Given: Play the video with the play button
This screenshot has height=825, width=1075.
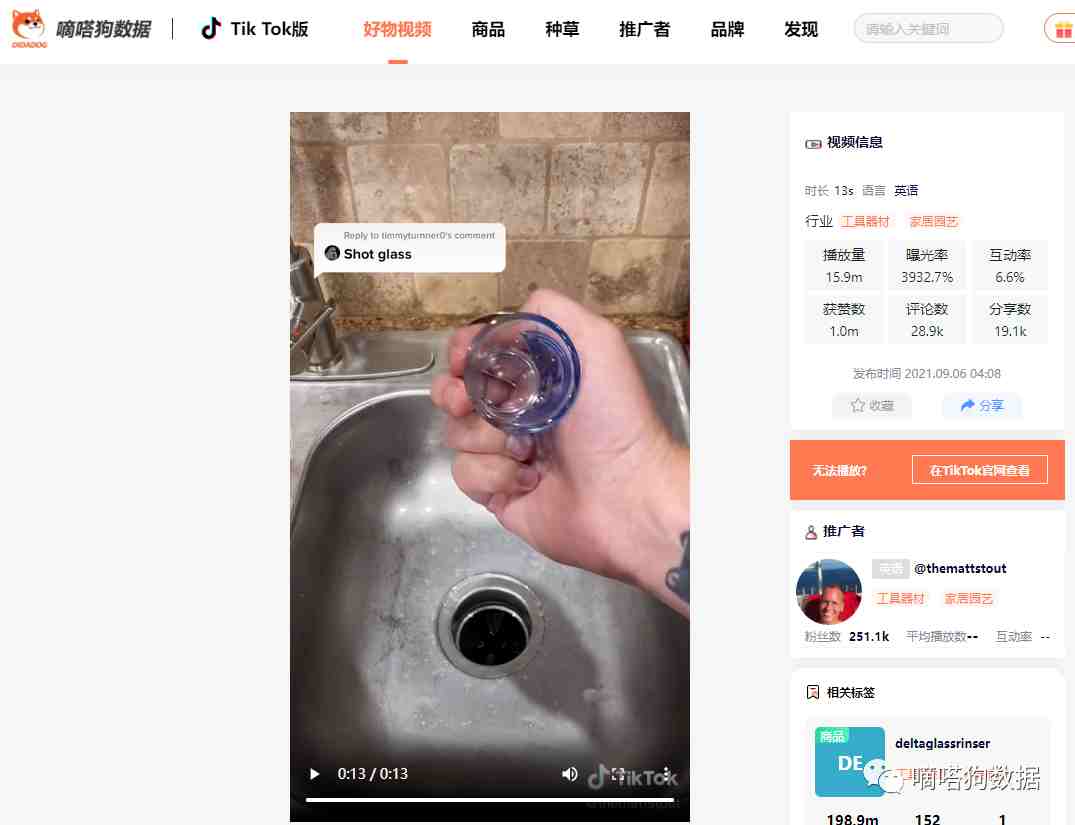Looking at the screenshot, I should coord(314,774).
